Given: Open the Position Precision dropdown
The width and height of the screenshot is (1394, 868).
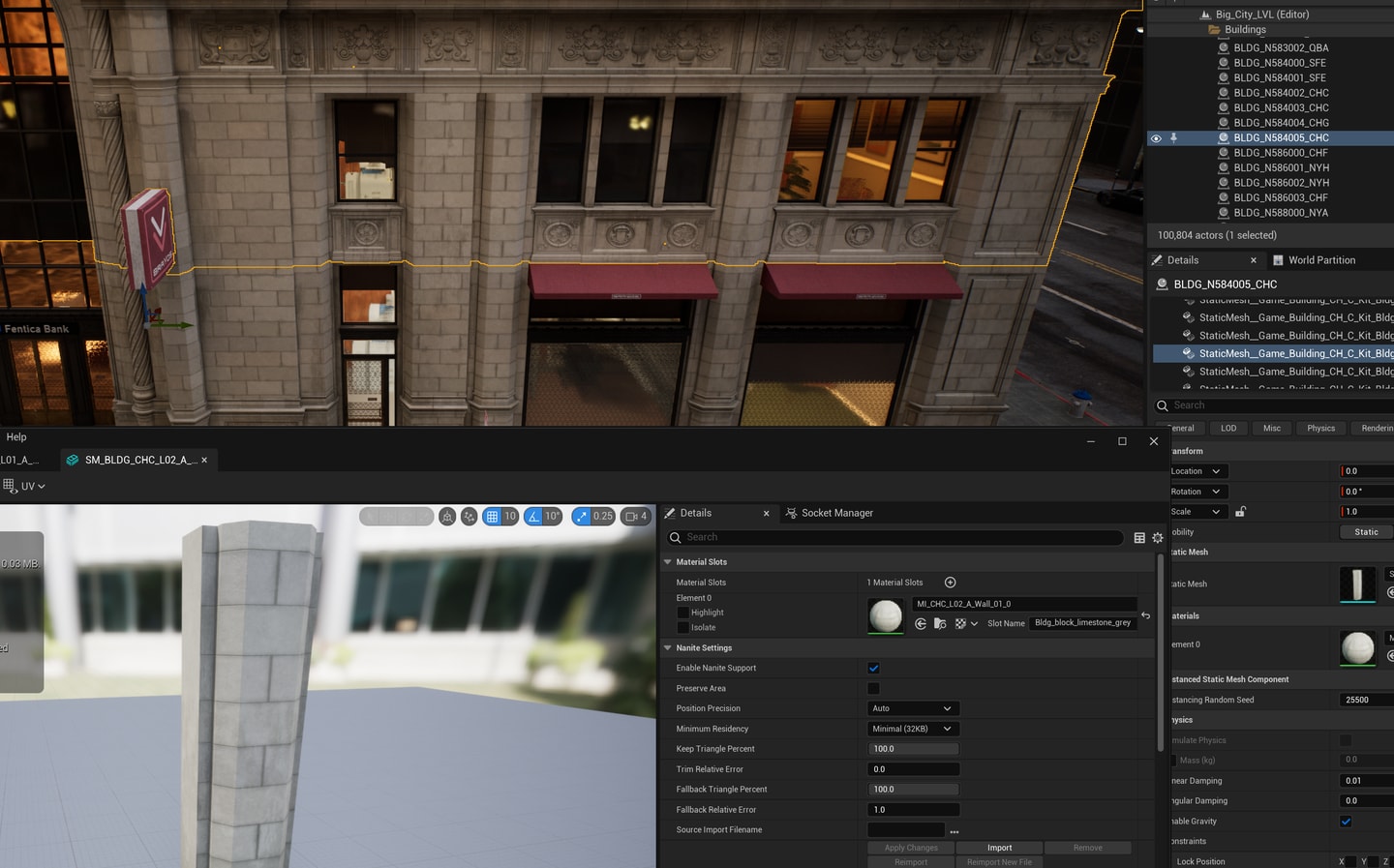Looking at the screenshot, I should pos(912,708).
